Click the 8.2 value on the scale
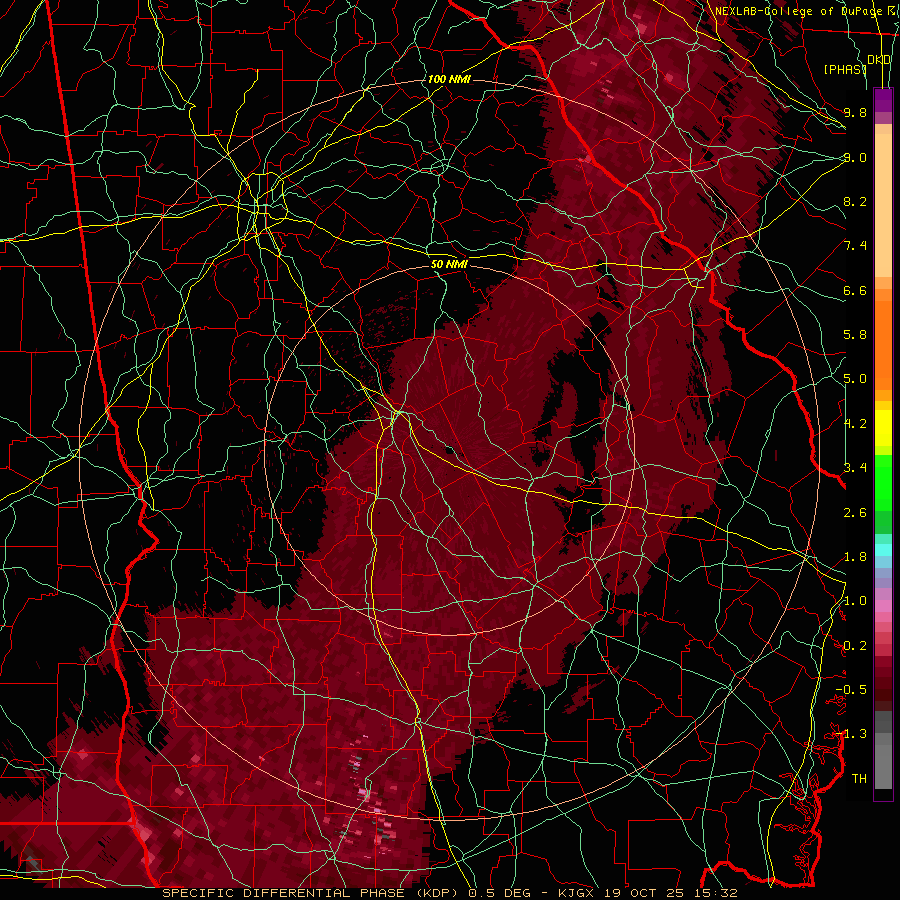Image resolution: width=900 pixels, height=900 pixels. coord(855,201)
